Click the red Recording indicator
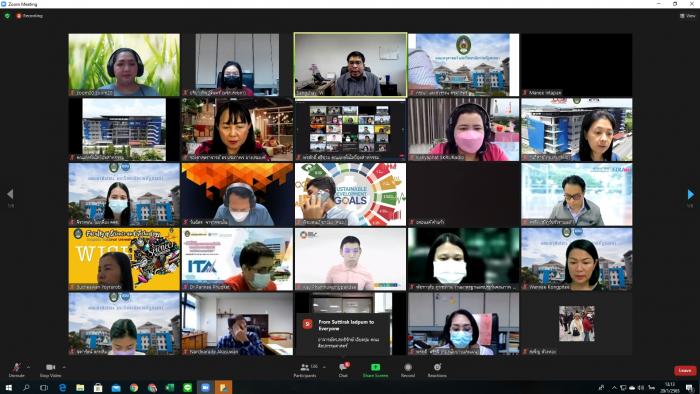The width and height of the screenshot is (700, 394). pos(29,16)
